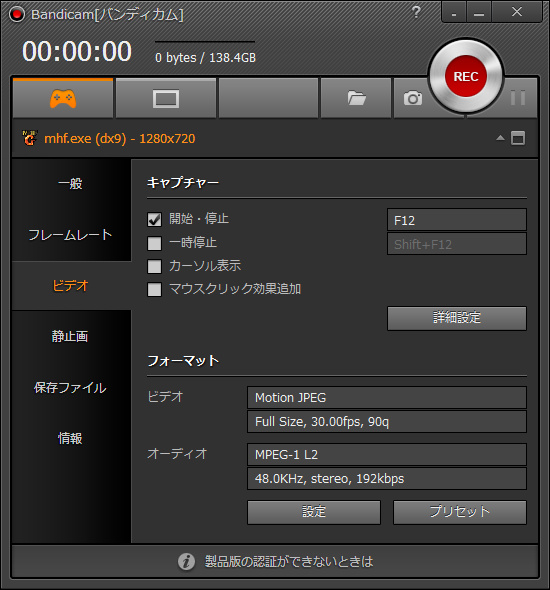550x590 pixels.
Task: Check the マウスクリック効果追加 option
Action: coord(154,290)
